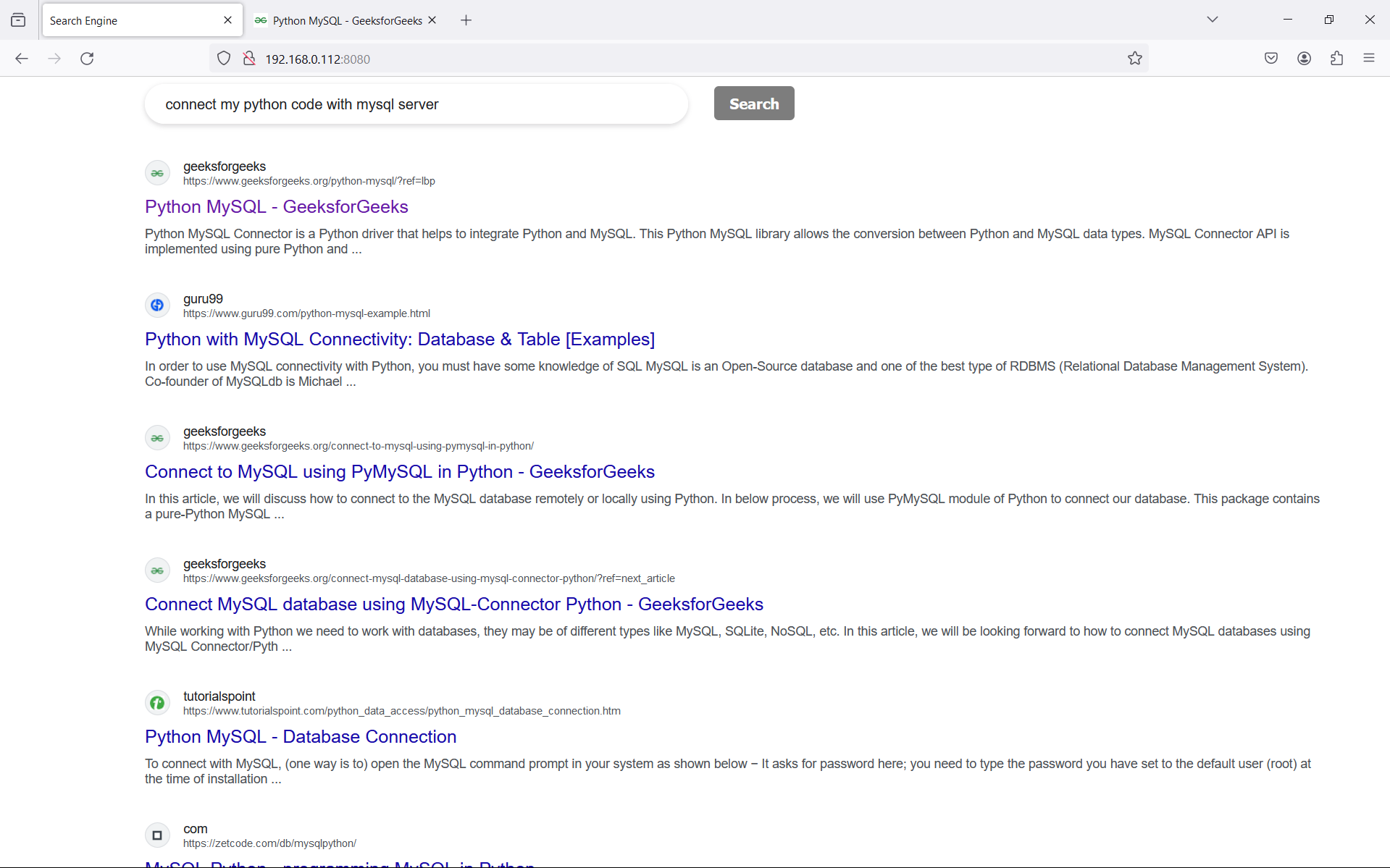The image size is (1390, 868).
Task: Click the Search button
Action: 754,104
